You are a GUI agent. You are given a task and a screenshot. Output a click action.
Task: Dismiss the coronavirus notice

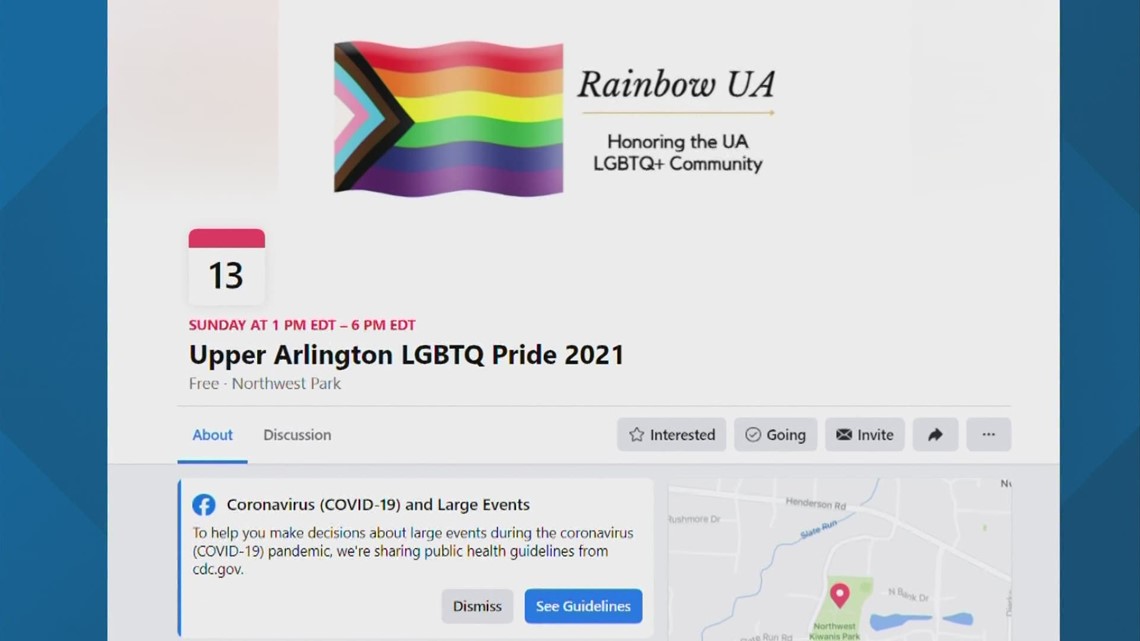click(x=477, y=606)
